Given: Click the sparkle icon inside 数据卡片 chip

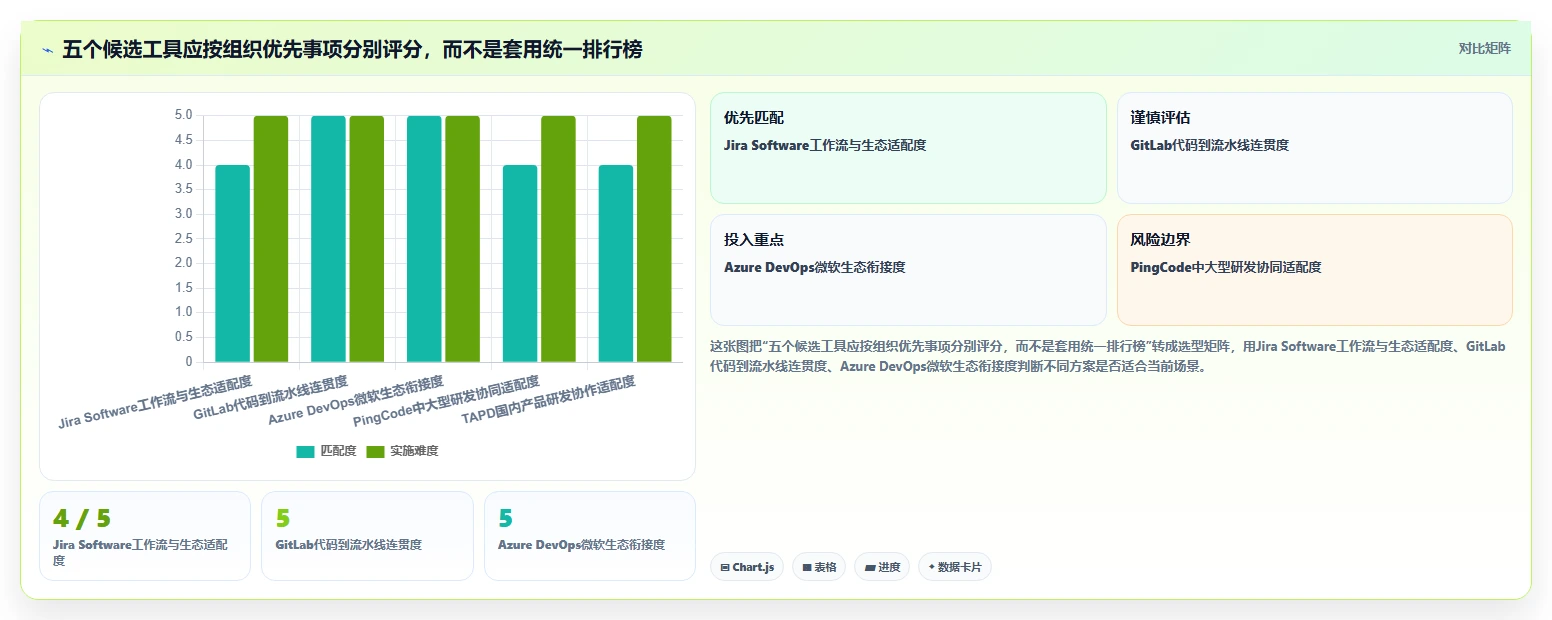Looking at the screenshot, I should pos(932,567).
